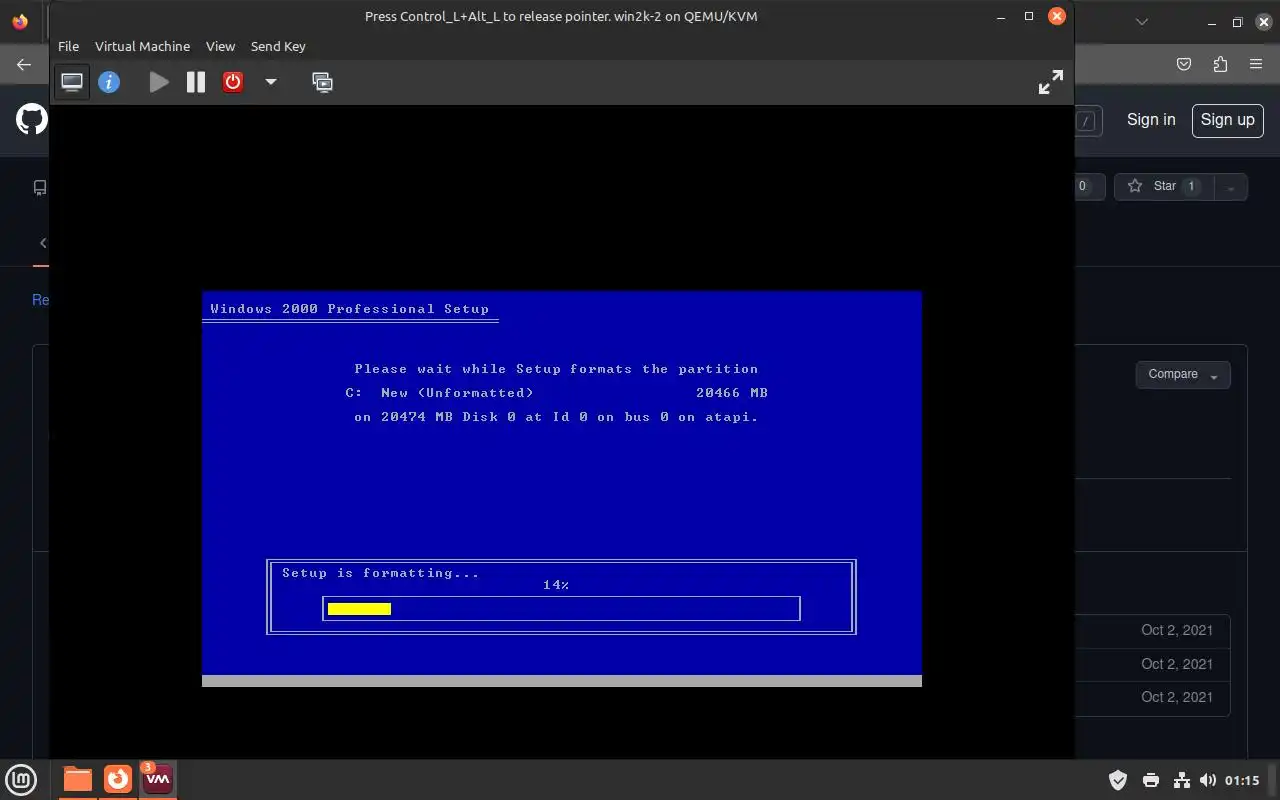This screenshot has width=1280, height=800.
Task: Click the first Oct 2, 2021 date
Action: (1177, 630)
